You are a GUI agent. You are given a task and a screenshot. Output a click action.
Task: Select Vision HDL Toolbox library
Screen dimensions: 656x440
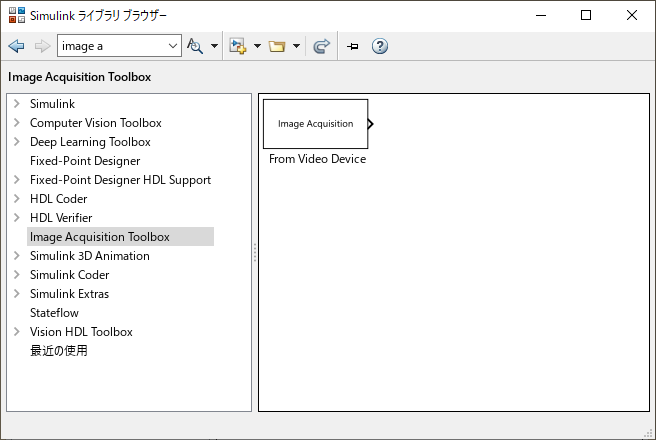pos(81,332)
